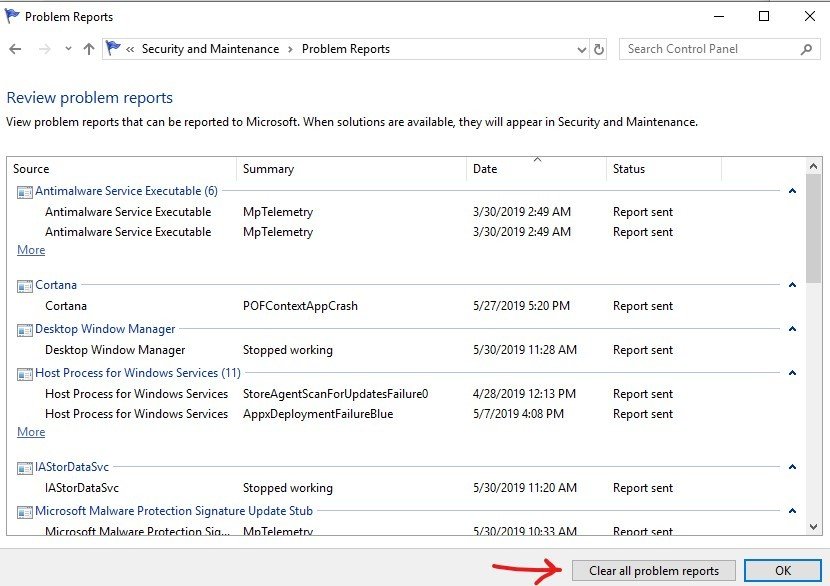Click the Back navigation arrow
Viewport: 830px width, 586px height.
point(15,49)
